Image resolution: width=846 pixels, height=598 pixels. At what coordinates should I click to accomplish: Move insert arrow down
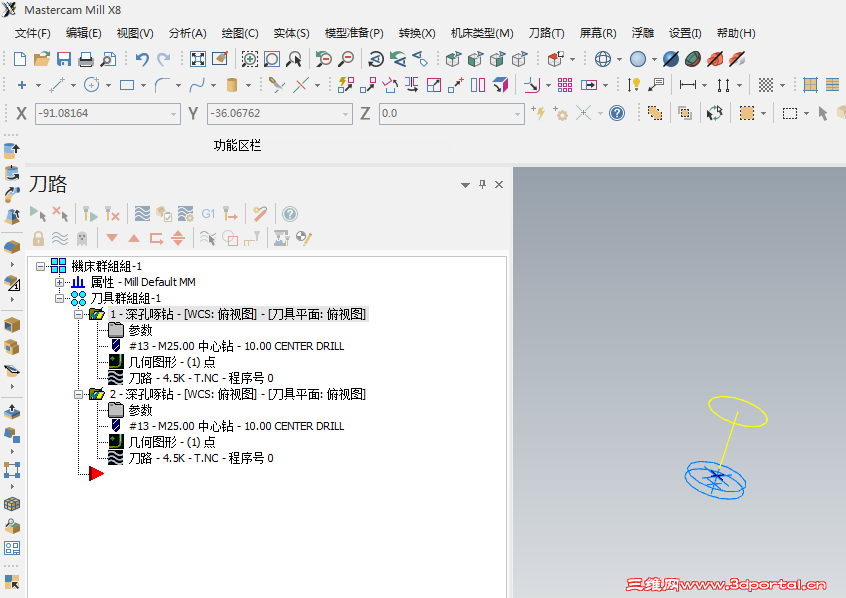112,238
